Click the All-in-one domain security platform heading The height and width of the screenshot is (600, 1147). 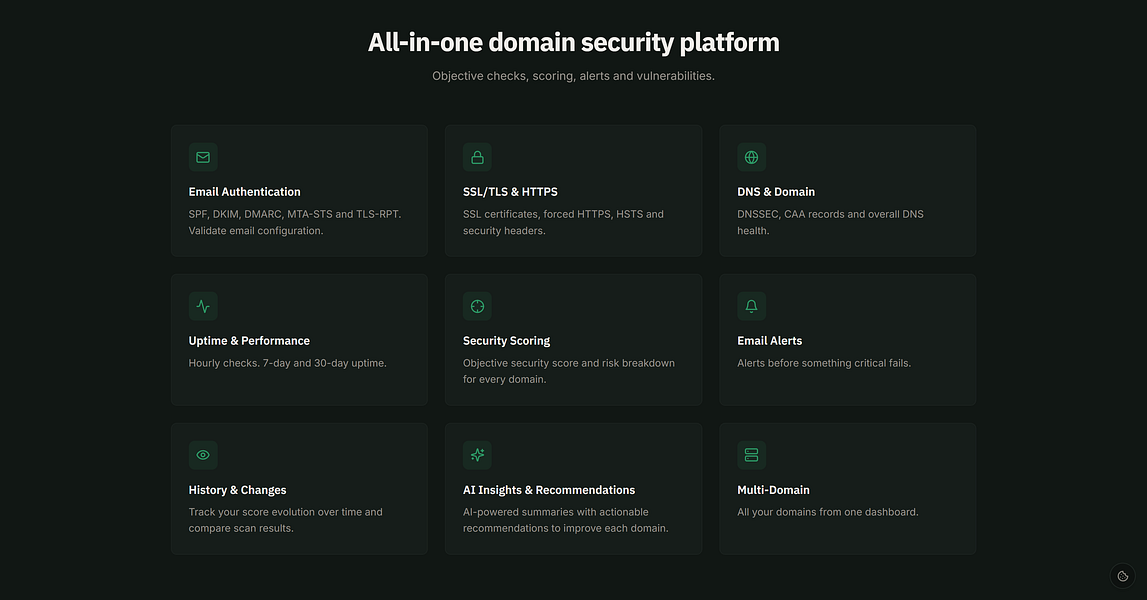(x=574, y=42)
